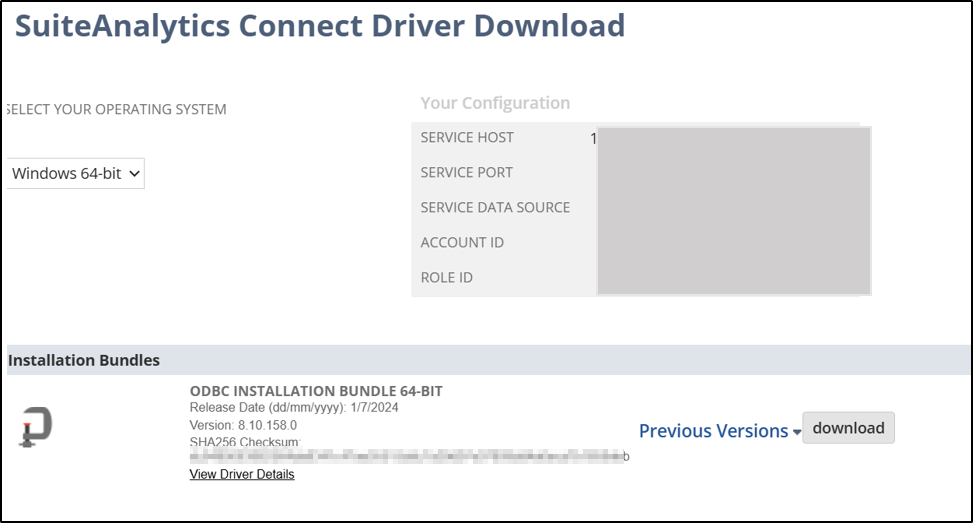Click the SERVICE DATA SOURCE label

495,208
